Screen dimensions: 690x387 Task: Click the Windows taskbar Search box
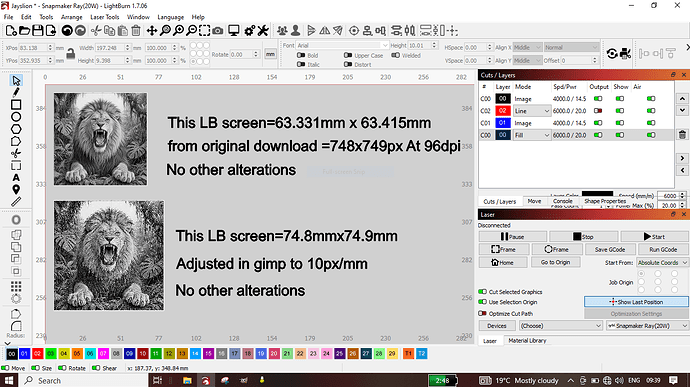[x=84, y=380]
